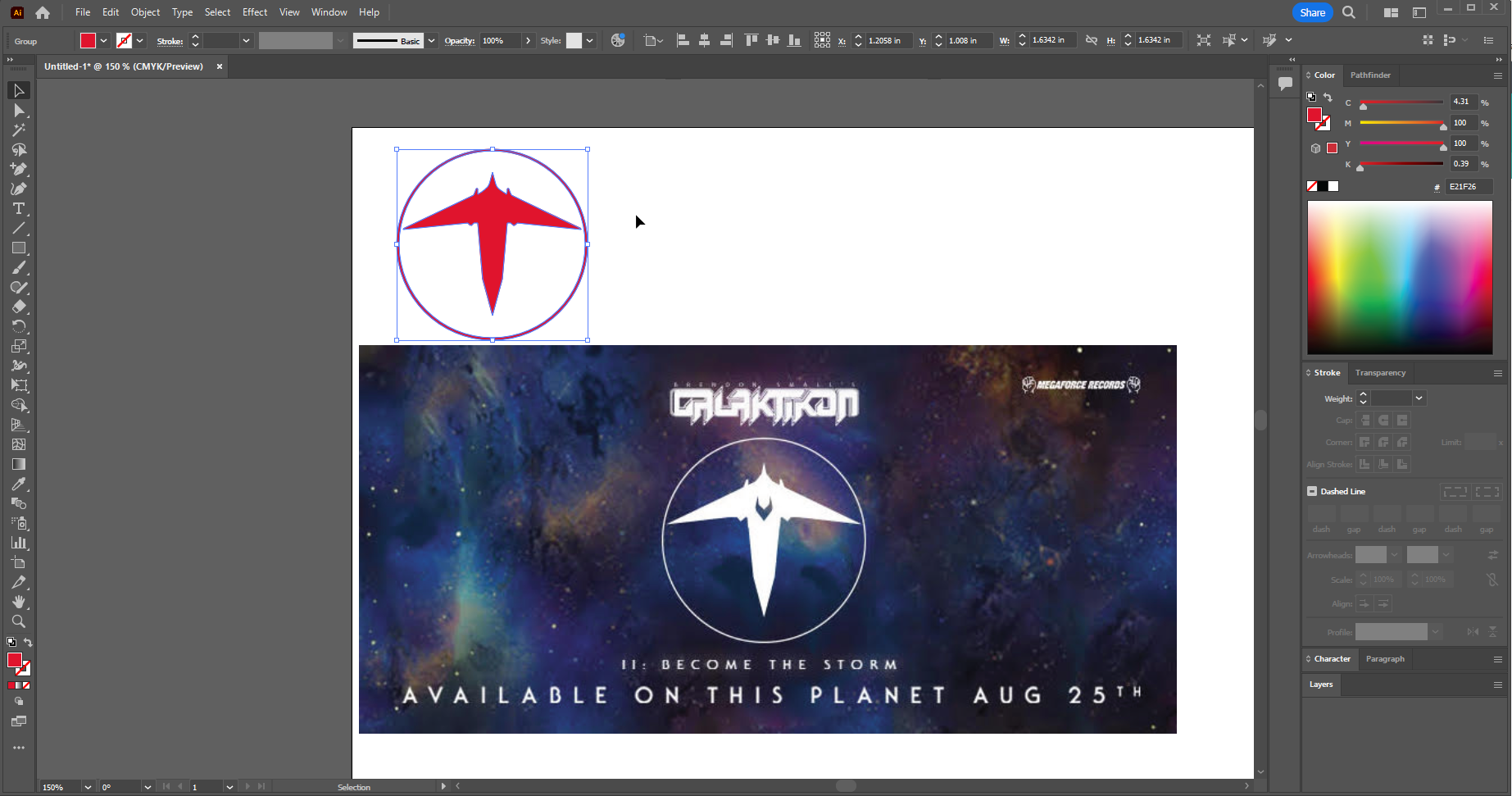This screenshot has width=1512, height=796.
Task: Open the stroke color dropdown
Action: 140,40
